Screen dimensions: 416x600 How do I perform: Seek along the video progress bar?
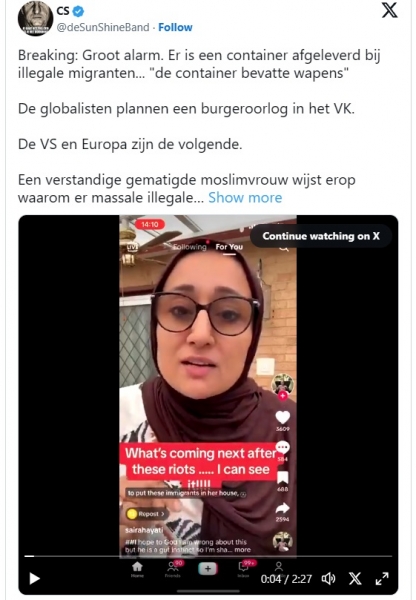(x=208, y=556)
